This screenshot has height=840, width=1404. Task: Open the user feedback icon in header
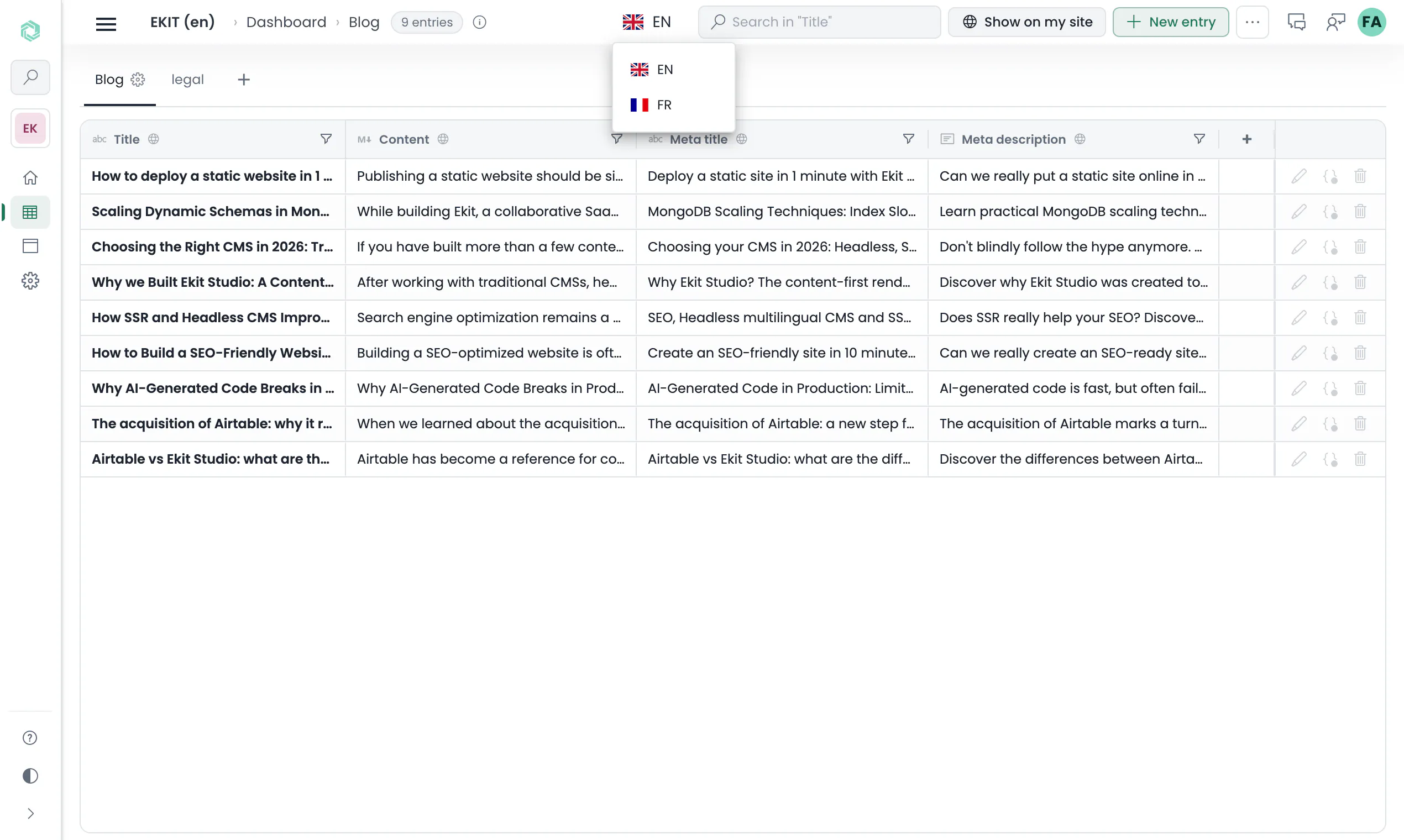click(1335, 22)
